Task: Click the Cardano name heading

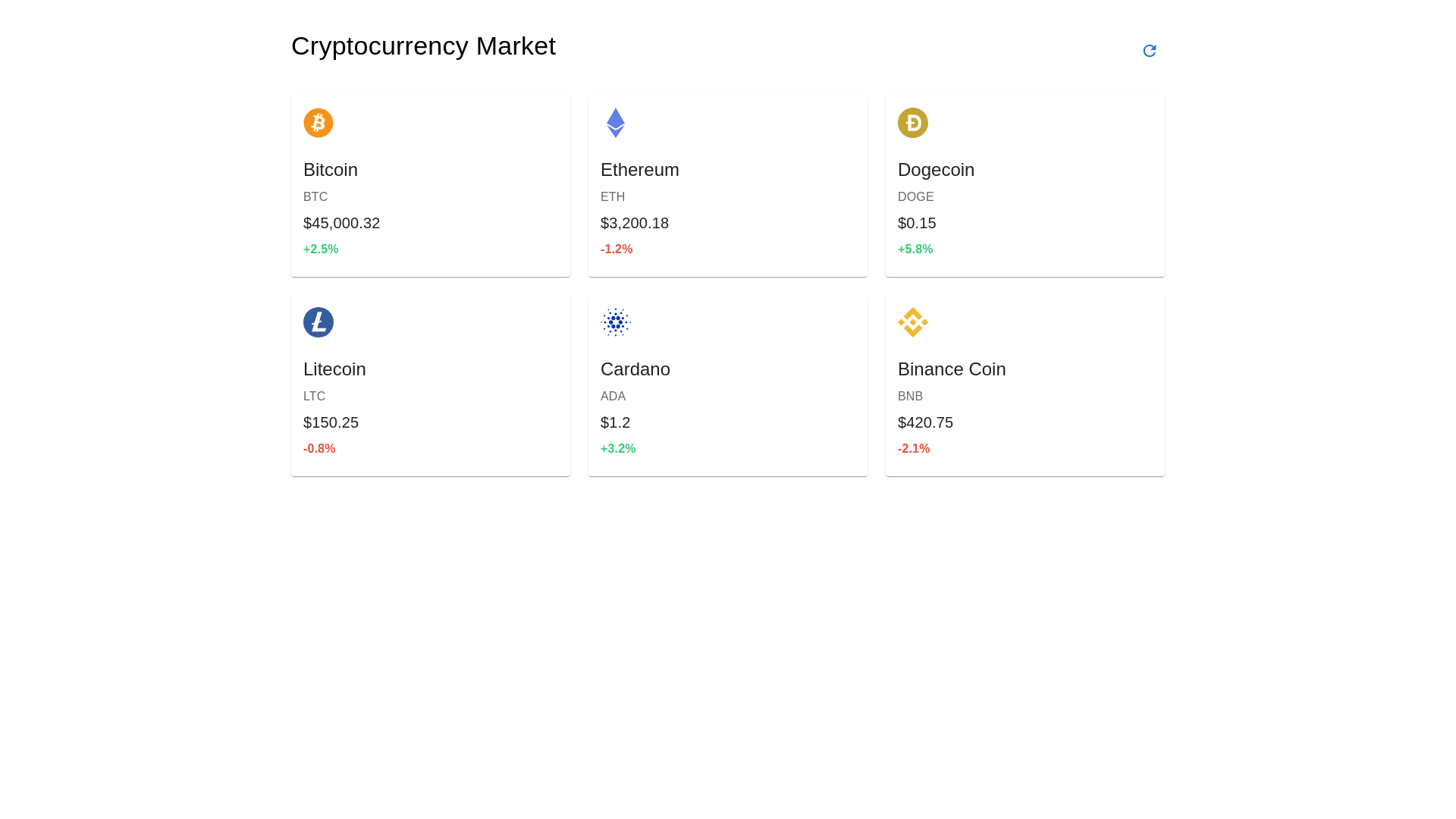Action: point(635,369)
